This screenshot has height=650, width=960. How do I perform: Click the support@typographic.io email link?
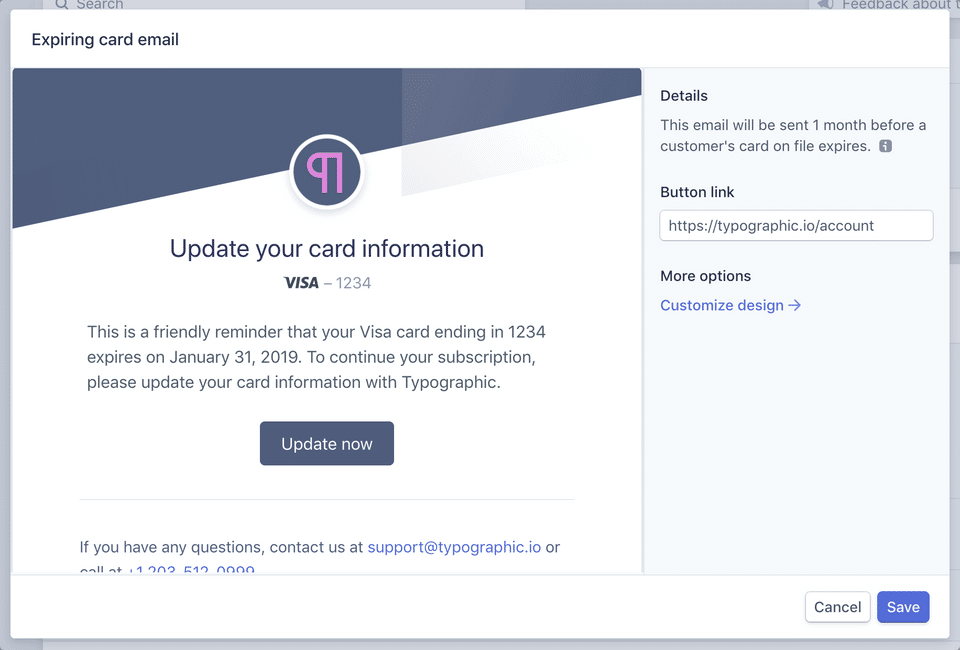454,547
